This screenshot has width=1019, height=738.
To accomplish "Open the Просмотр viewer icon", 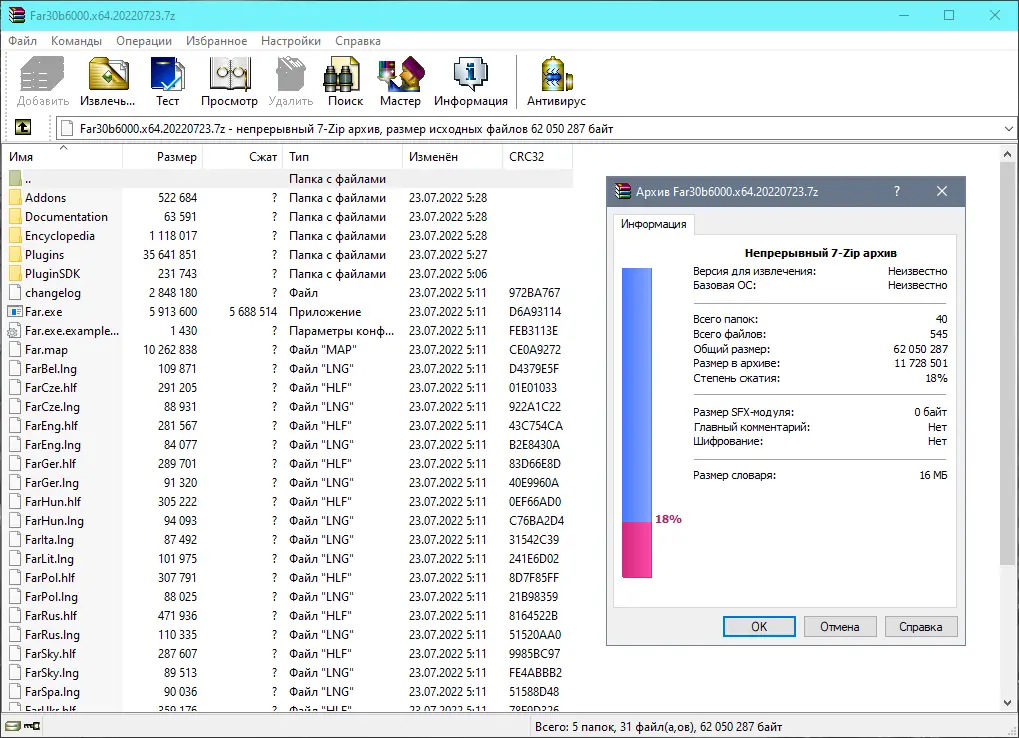I will pos(229,81).
